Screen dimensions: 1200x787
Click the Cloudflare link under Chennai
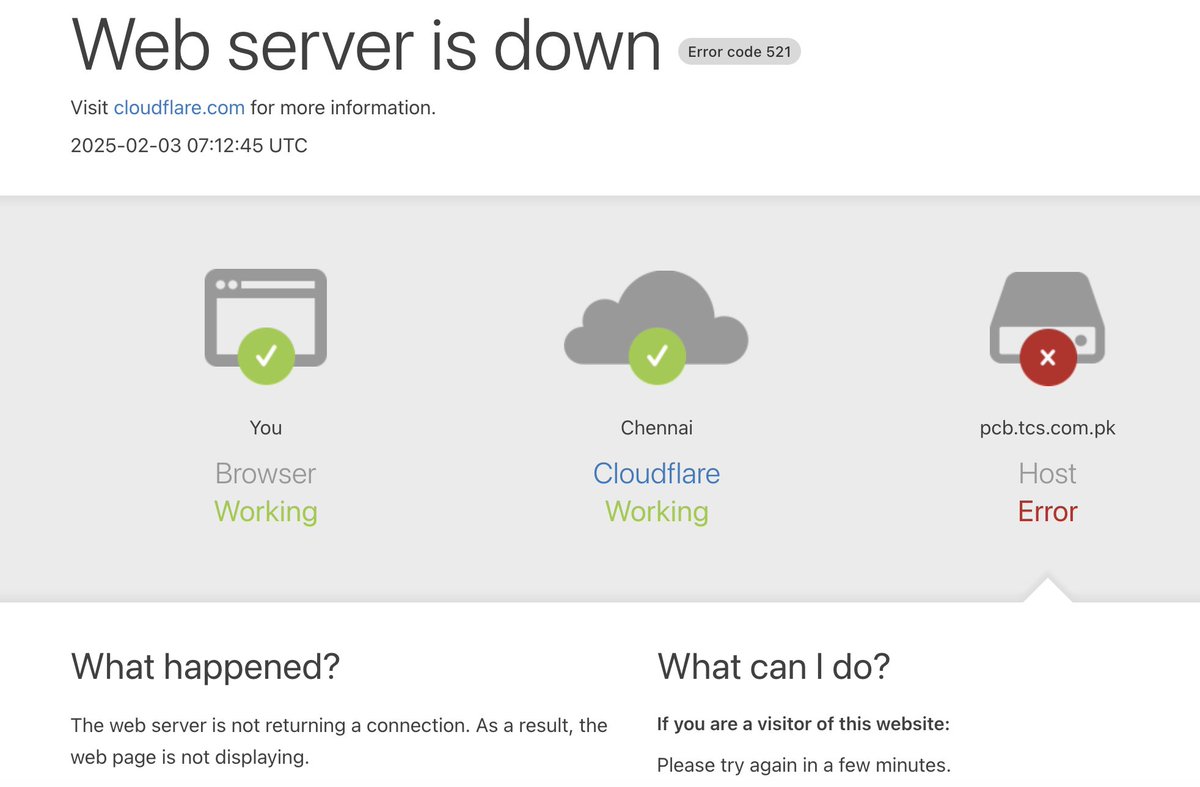656,473
